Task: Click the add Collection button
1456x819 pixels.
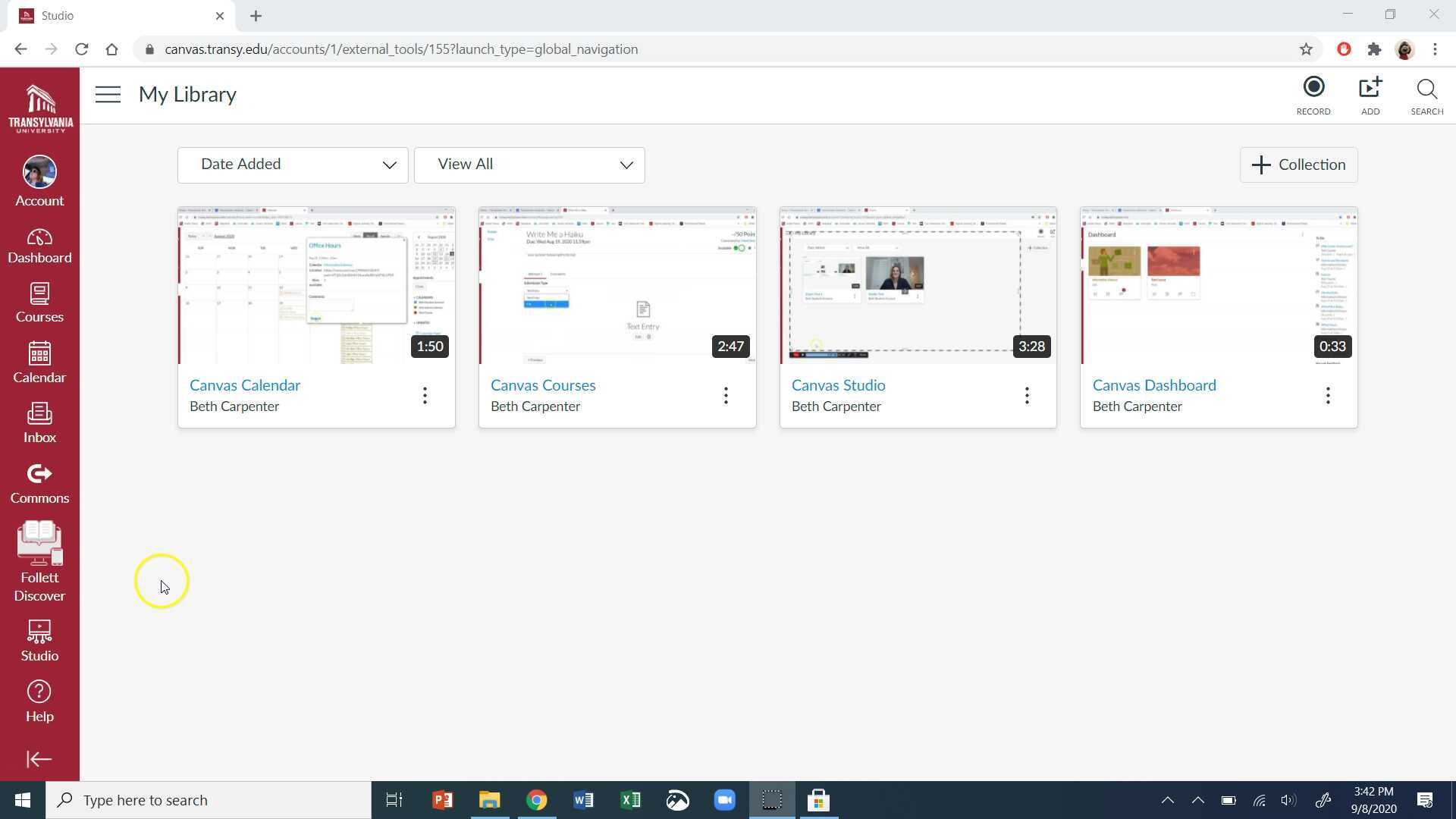Action: [1298, 165]
